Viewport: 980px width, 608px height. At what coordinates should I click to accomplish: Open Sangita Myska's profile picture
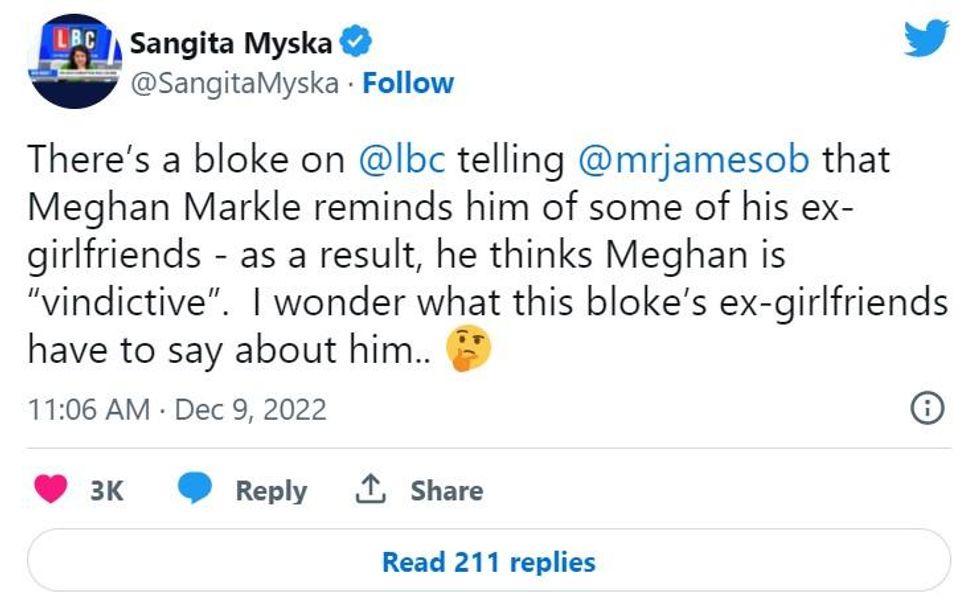tap(73, 62)
